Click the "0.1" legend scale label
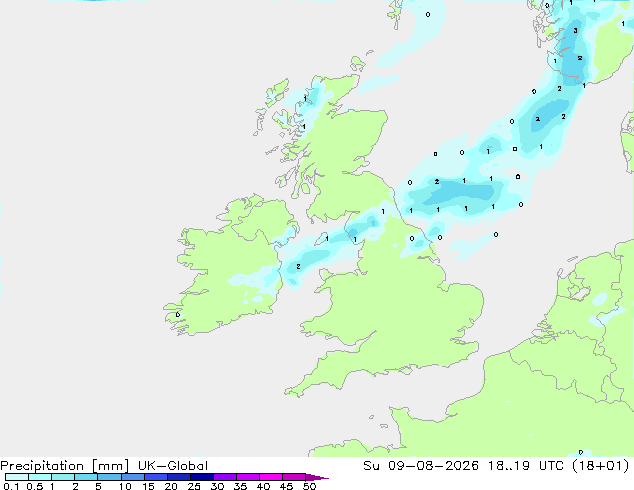 click(x=11, y=486)
